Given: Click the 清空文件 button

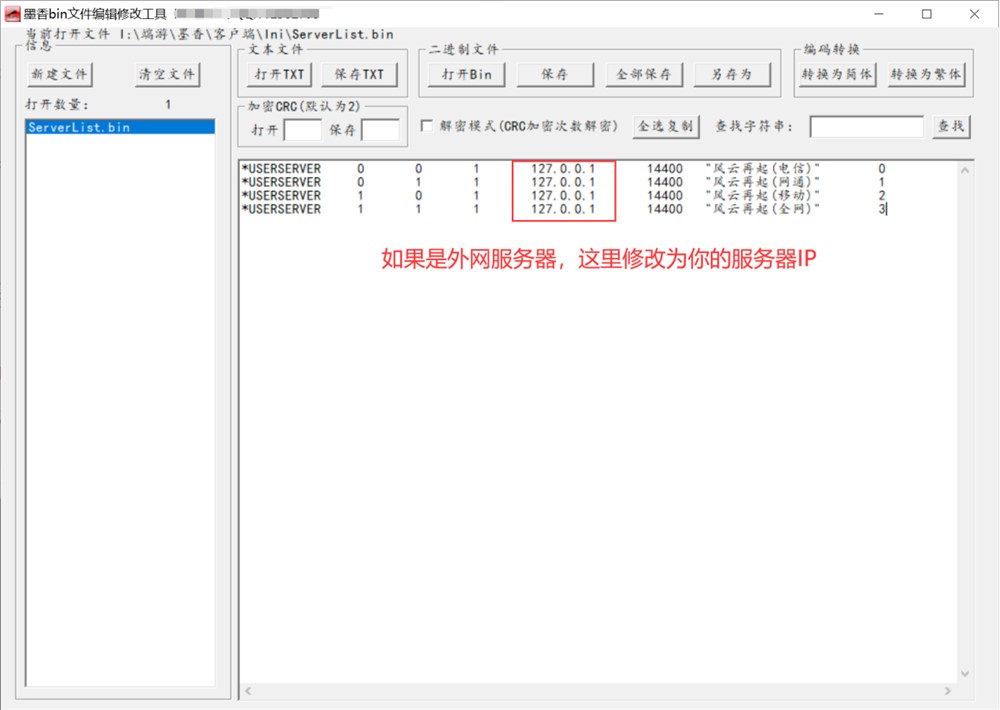Looking at the screenshot, I should click(x=167, y=75).
